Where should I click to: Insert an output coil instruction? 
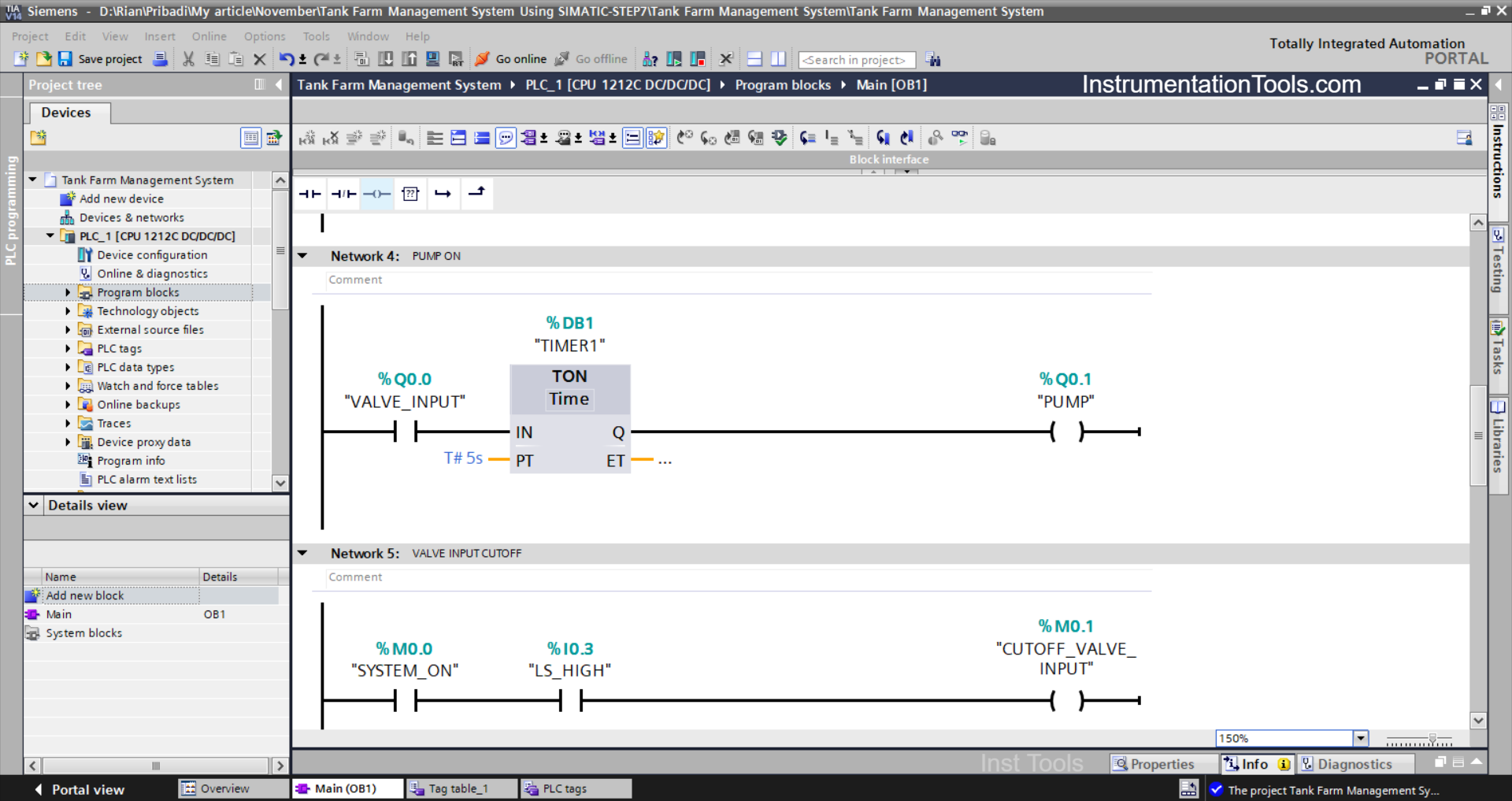click(x=376, y=194)
